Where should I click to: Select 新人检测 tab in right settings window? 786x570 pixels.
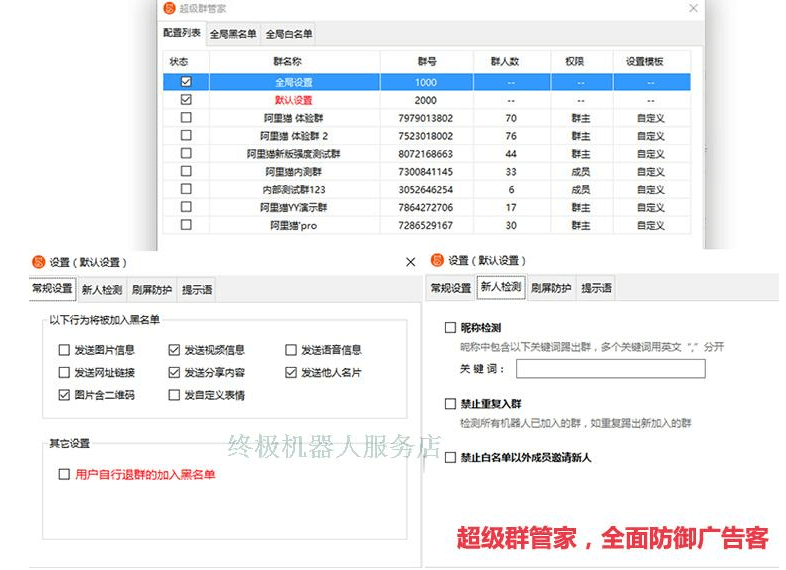[x=501, y=287]
